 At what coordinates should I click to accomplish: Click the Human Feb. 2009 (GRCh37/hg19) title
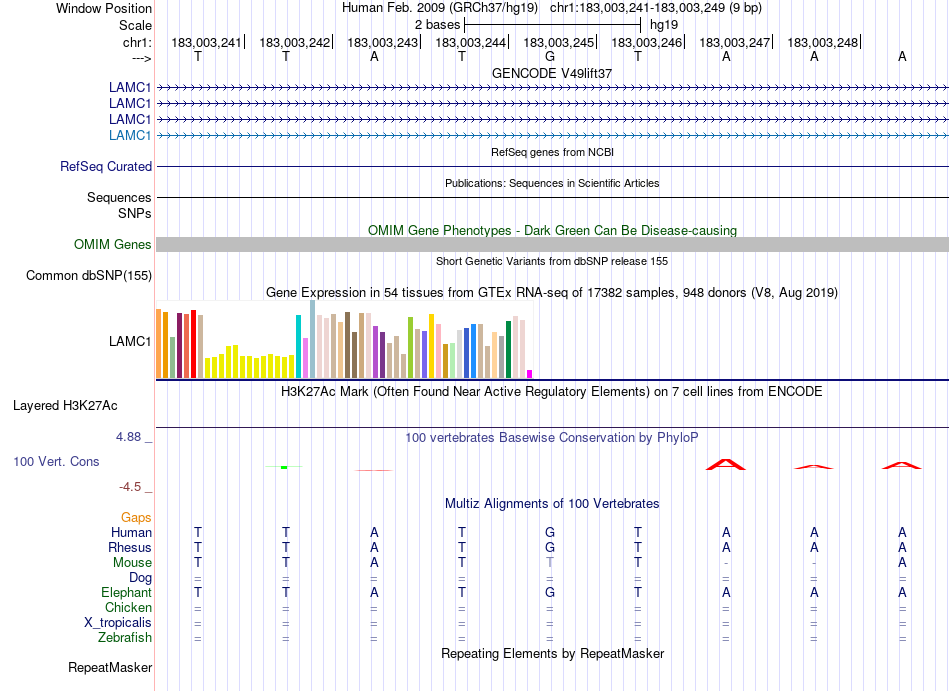pyautogui.click(x=440, y=8)
